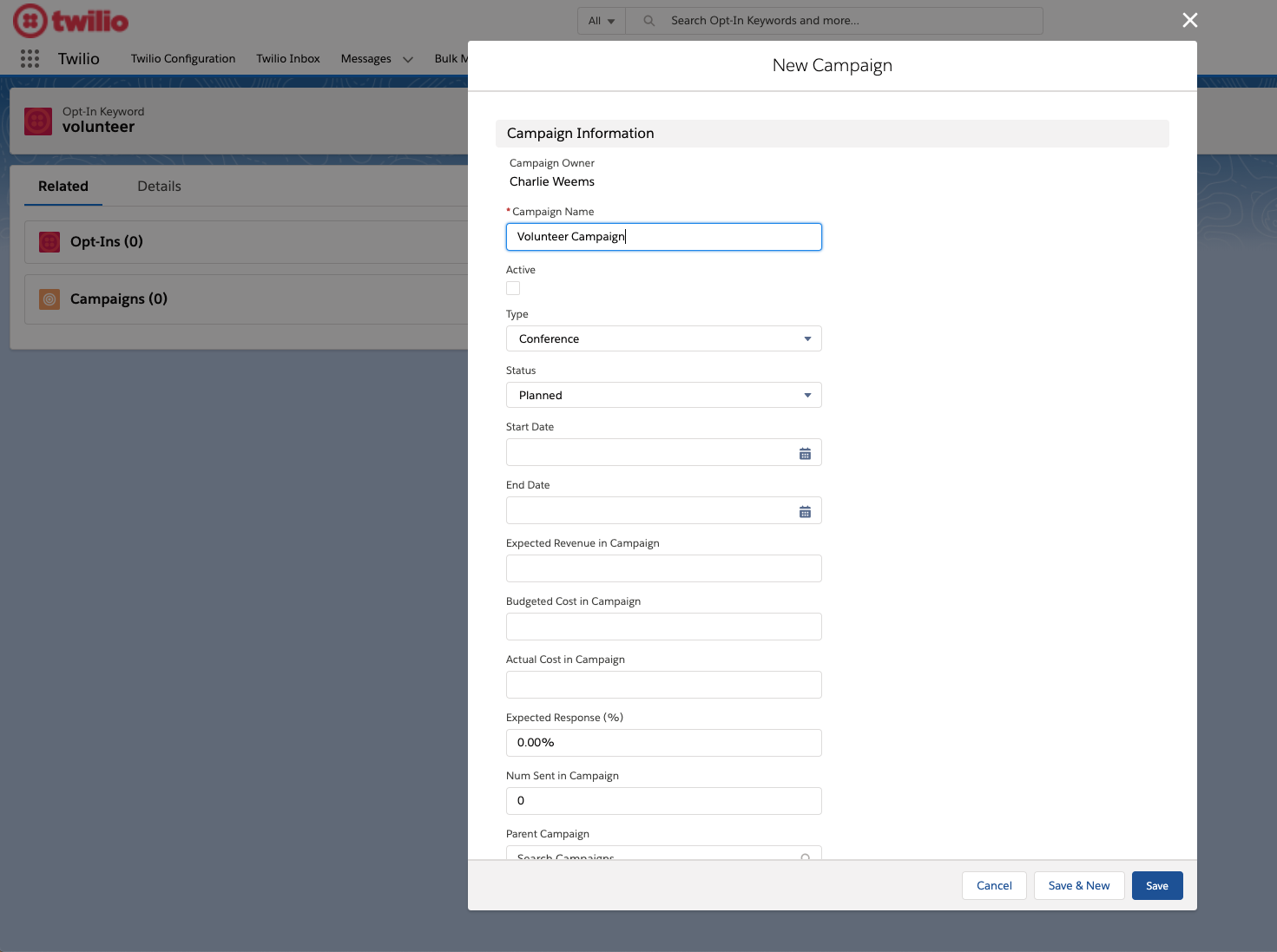Cancel the New Campaign dialog
Viewport: 1277px width, 952px height.
(x=994, y=885)
